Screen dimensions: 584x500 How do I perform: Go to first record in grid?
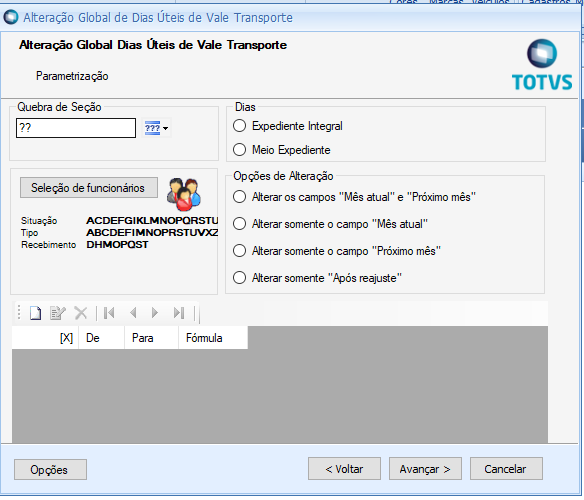109,313
